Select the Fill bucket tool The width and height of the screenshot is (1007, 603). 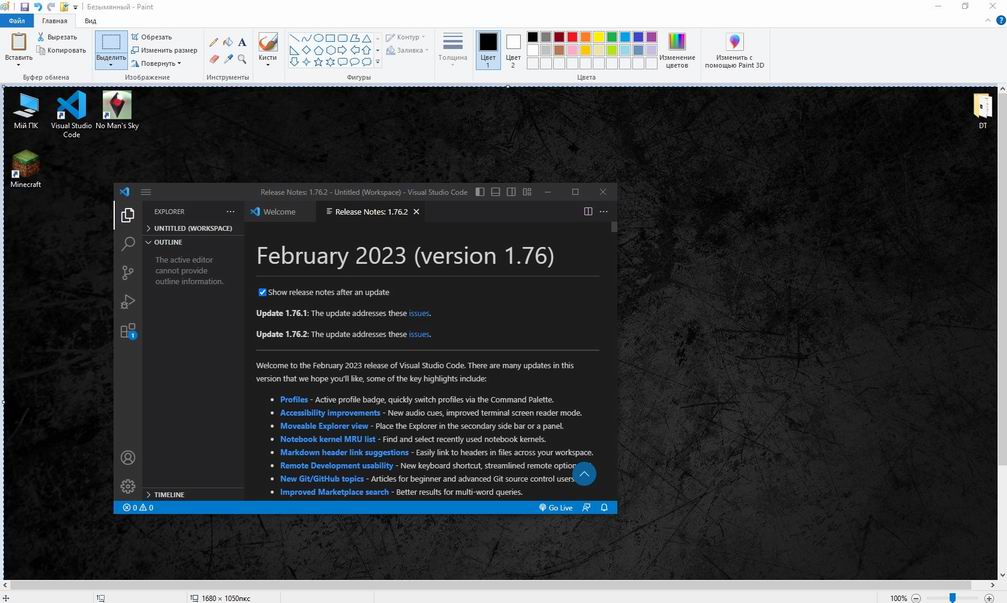click(x=228, y=42)
